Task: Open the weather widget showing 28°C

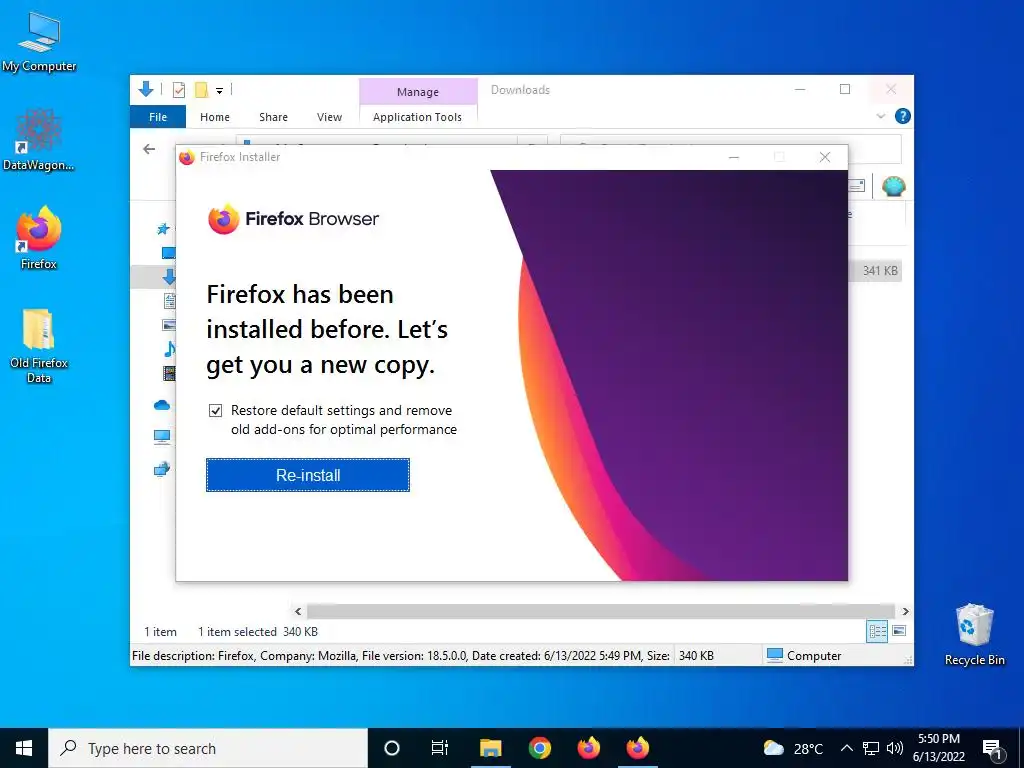Action: click(793, 748)
